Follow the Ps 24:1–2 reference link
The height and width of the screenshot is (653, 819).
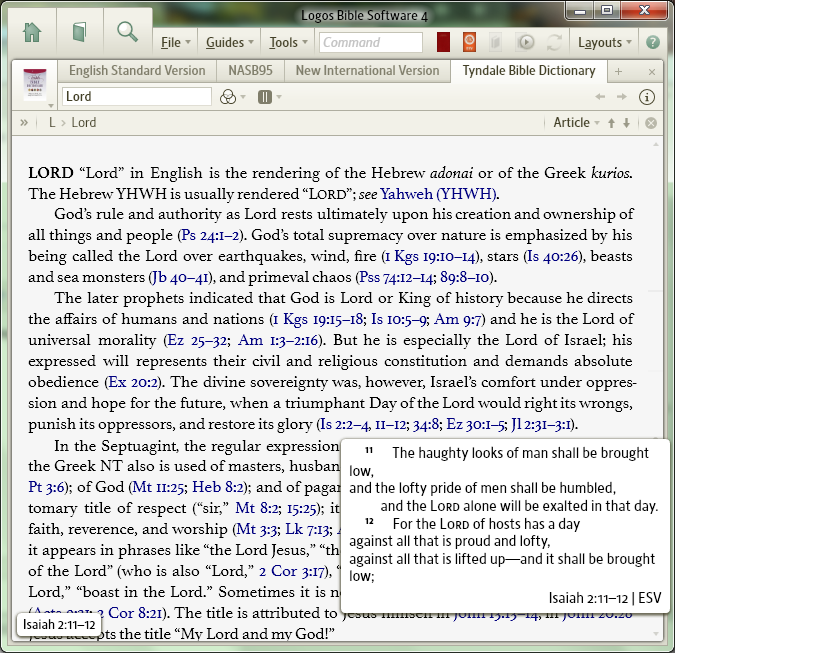[210, 236]
